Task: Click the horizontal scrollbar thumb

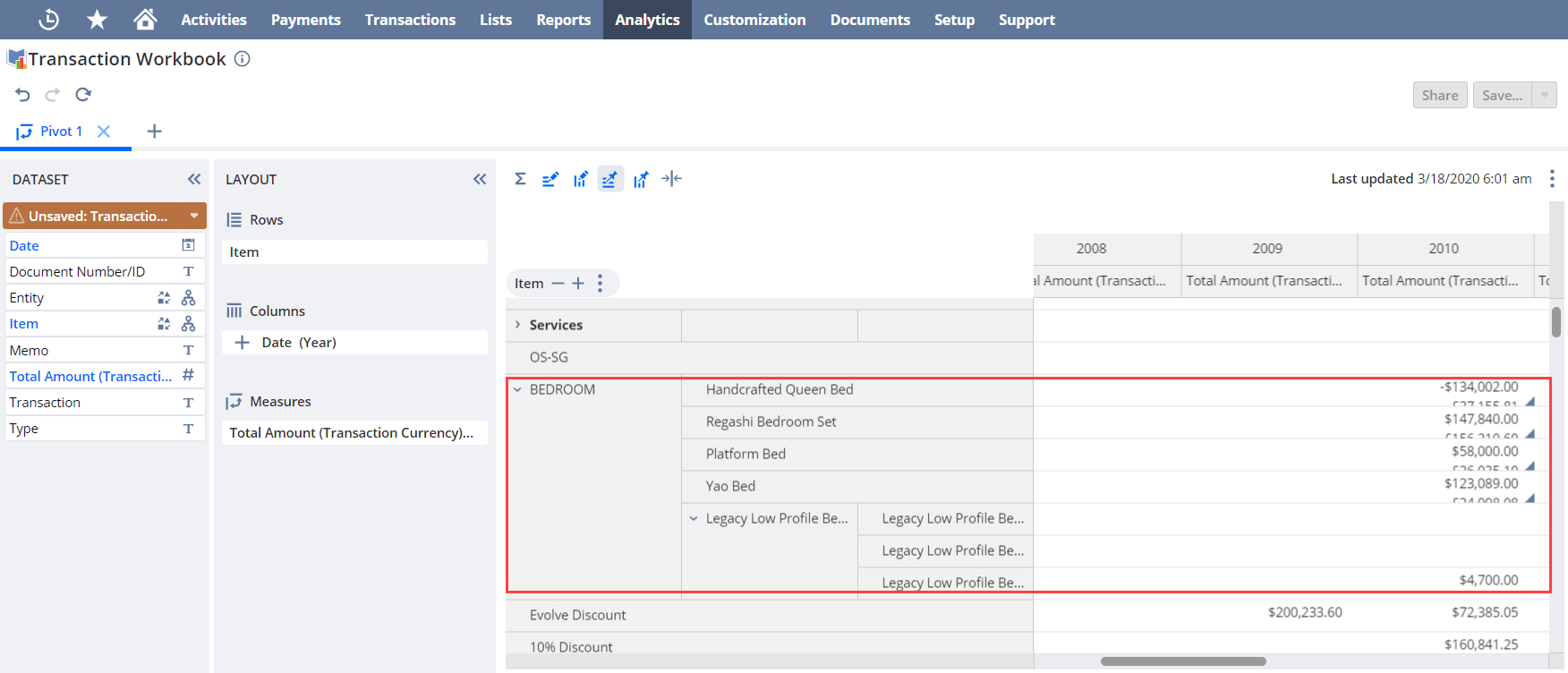Action: [x=1183, y=661]
